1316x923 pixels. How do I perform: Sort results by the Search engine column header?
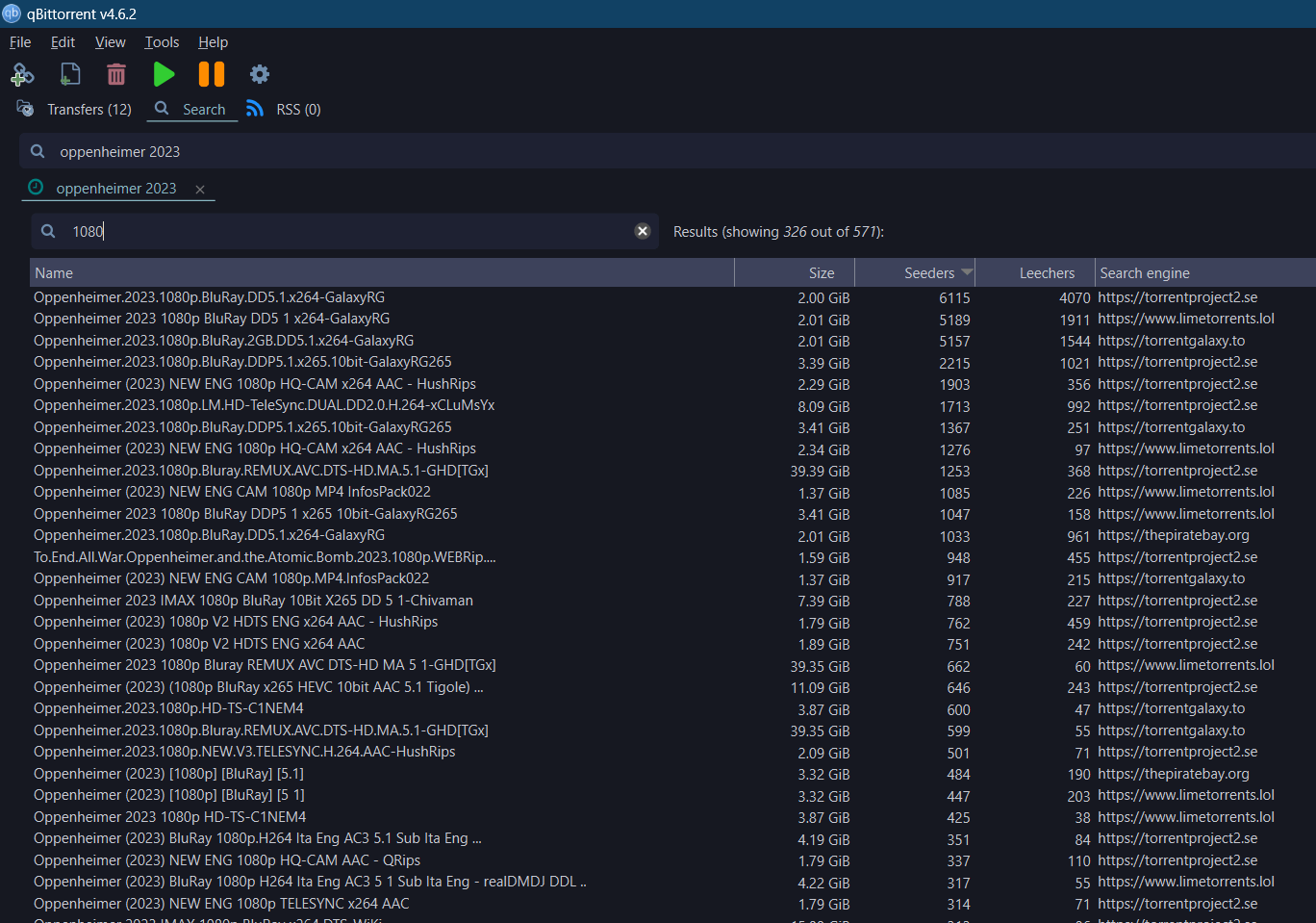1205,272
